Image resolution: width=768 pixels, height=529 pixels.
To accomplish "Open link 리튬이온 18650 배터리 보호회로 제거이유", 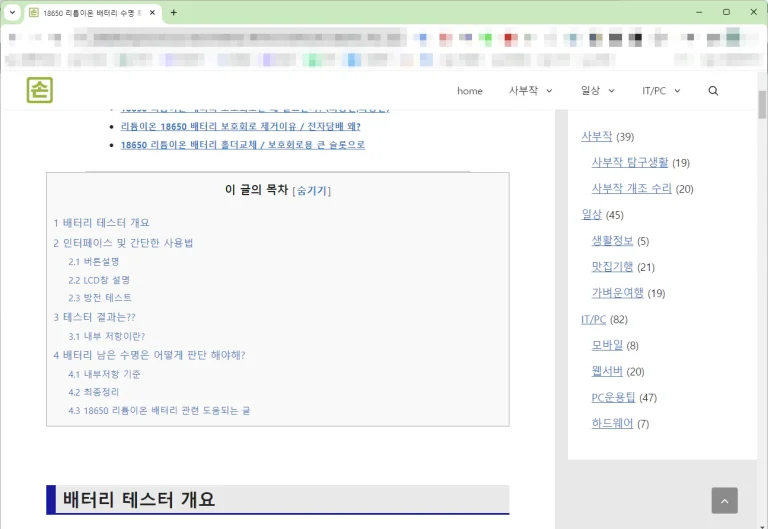I will [x=240, y=126].
